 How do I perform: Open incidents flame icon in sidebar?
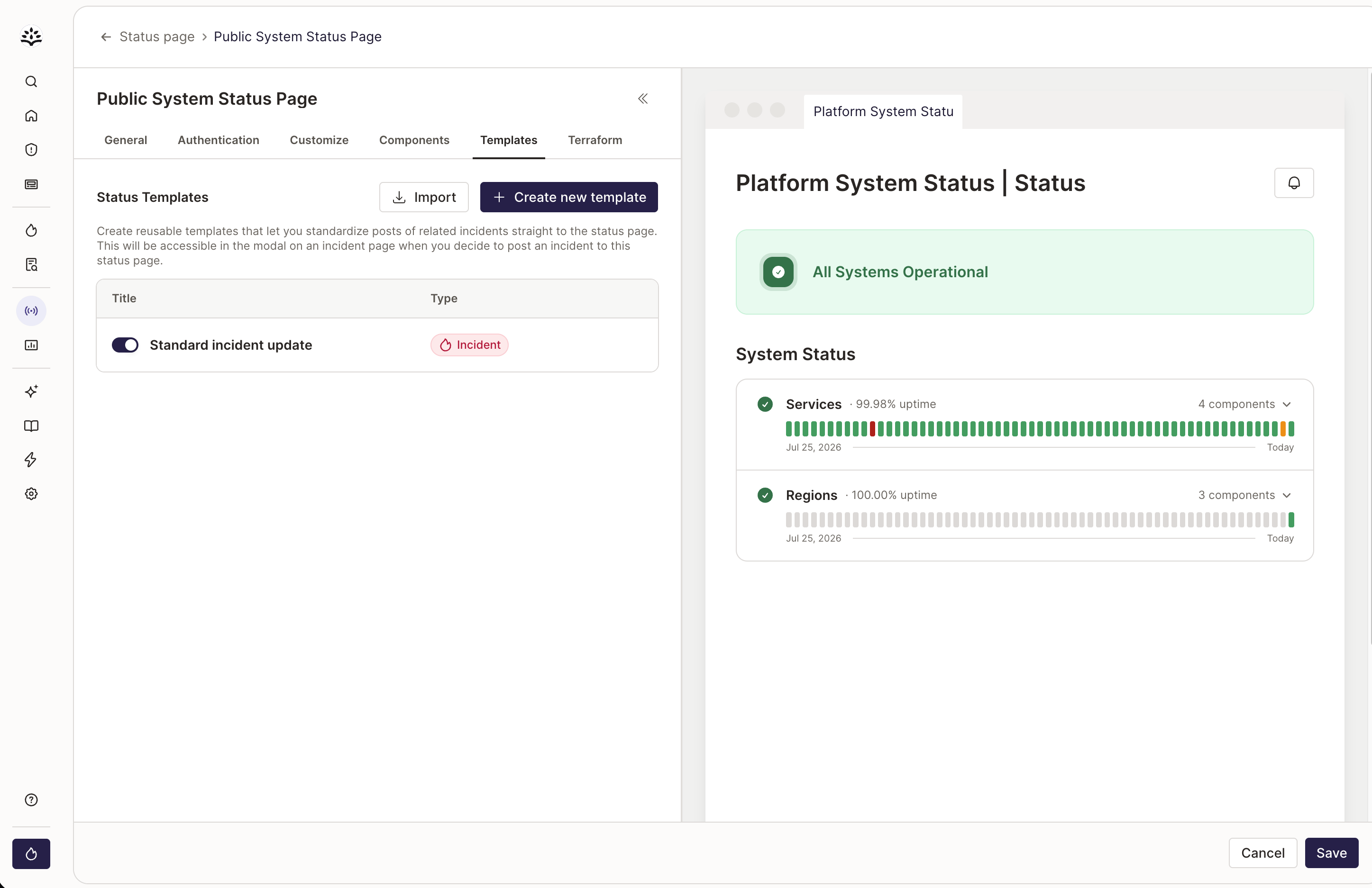pos(31,230)
